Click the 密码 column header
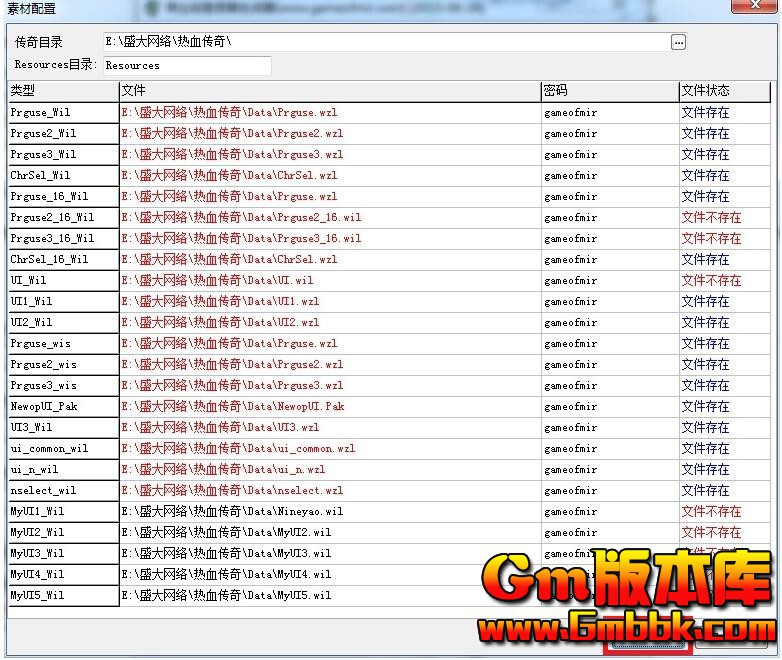The image size is (782, 660). click(x=609, y=91)
